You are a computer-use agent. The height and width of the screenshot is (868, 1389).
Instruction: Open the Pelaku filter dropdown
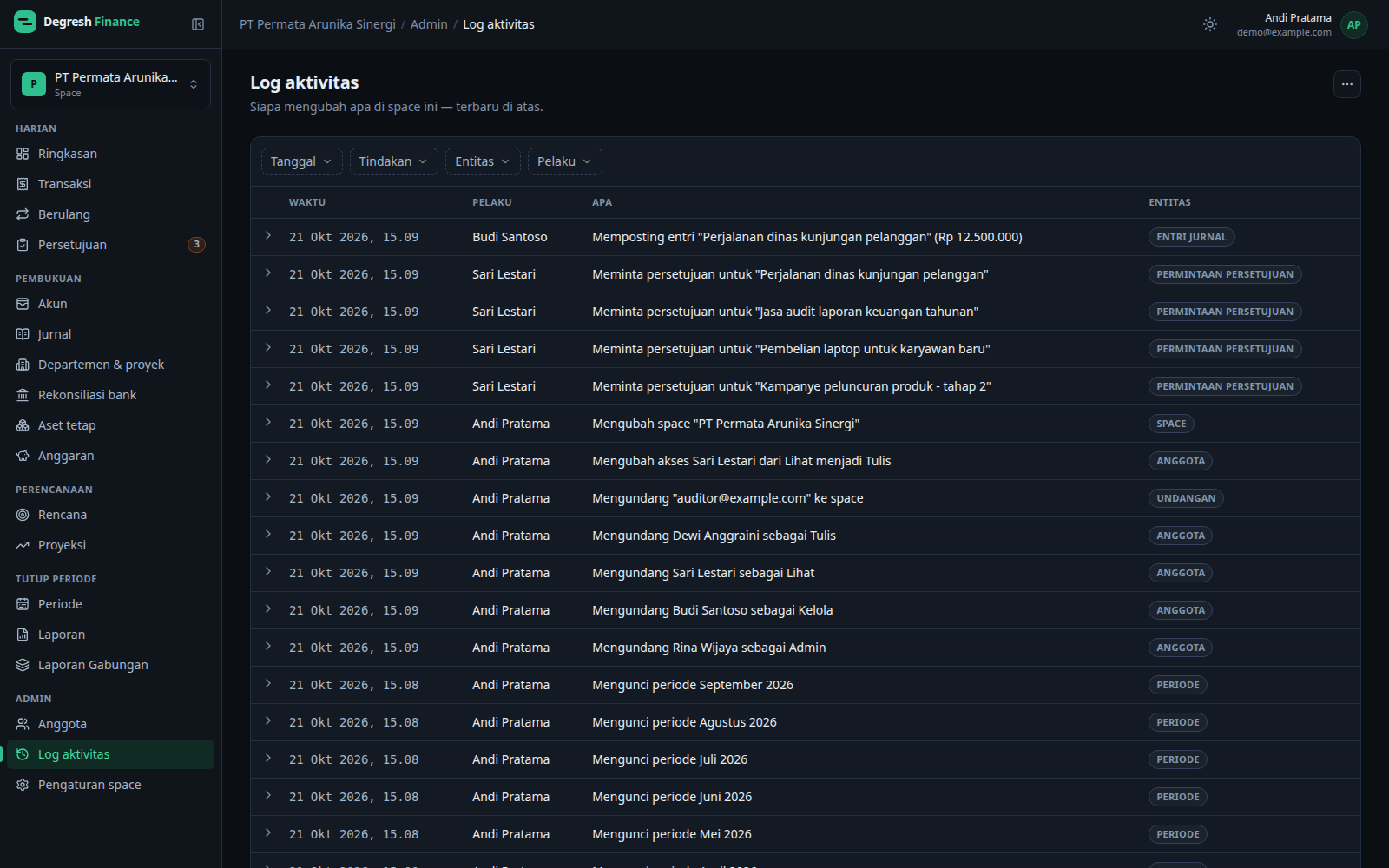[x=564, y=161]
